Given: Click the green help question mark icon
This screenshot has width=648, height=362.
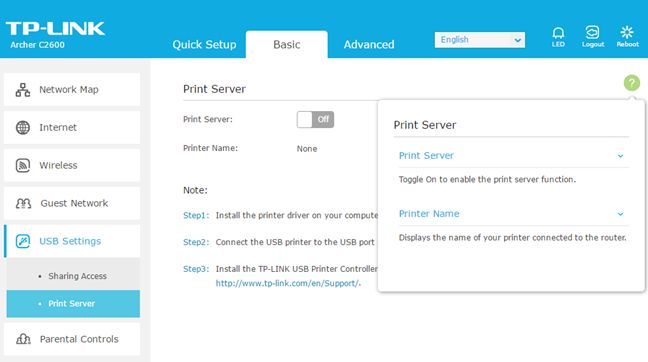Looking at the screenshot, I should click(x=631, y=83).
